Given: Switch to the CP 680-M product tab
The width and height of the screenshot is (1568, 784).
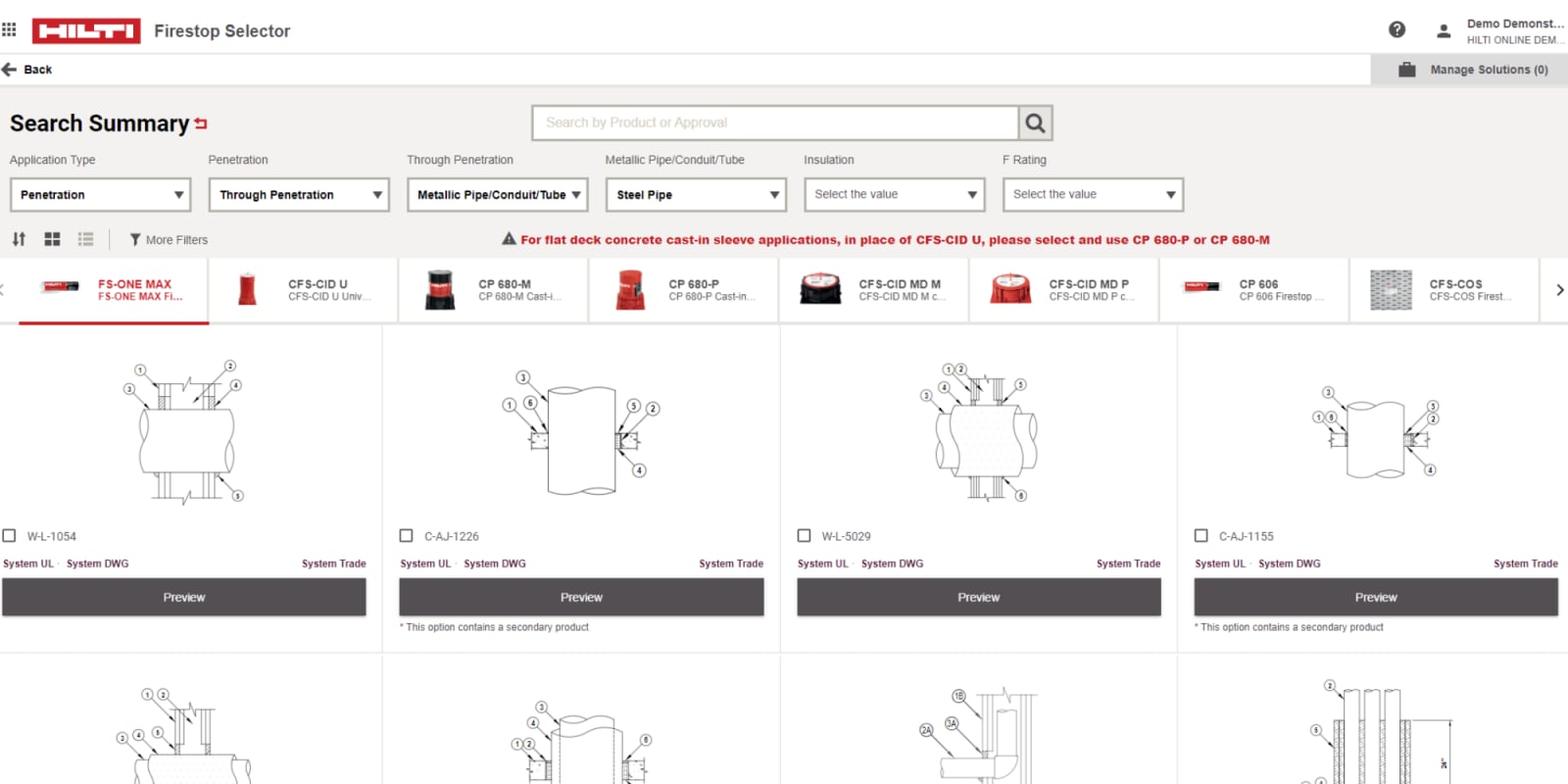Looking at the screenshot, I should [x=492, y=289].
